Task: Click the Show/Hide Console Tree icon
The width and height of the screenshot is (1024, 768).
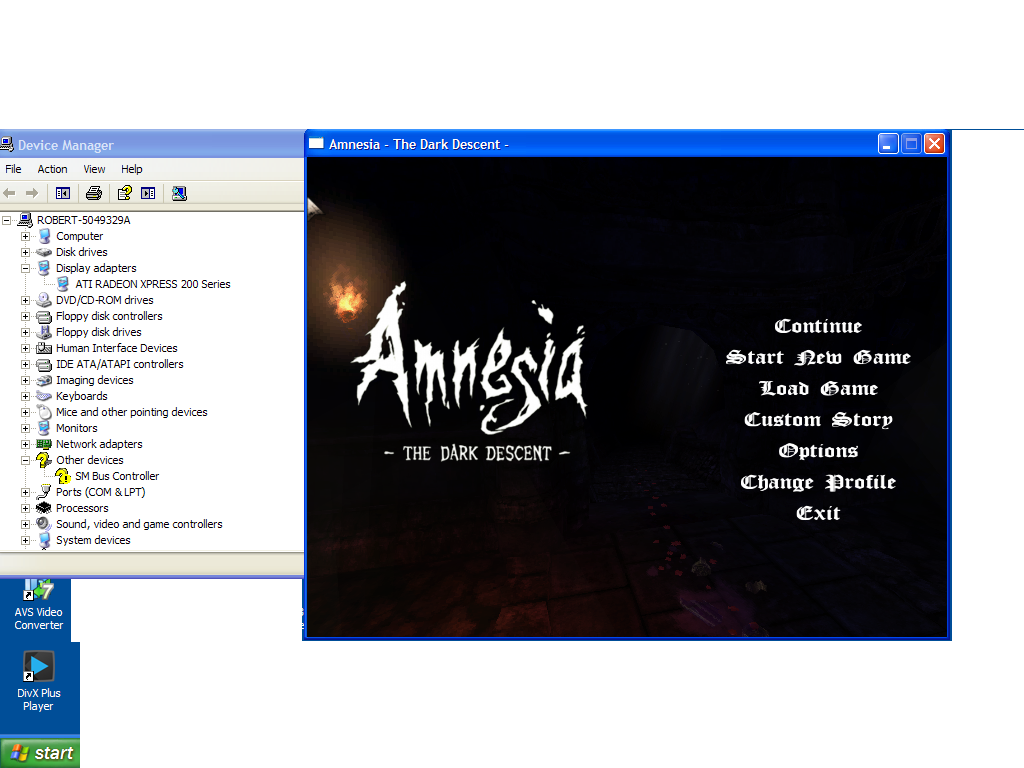Action: tap(63, 193)
